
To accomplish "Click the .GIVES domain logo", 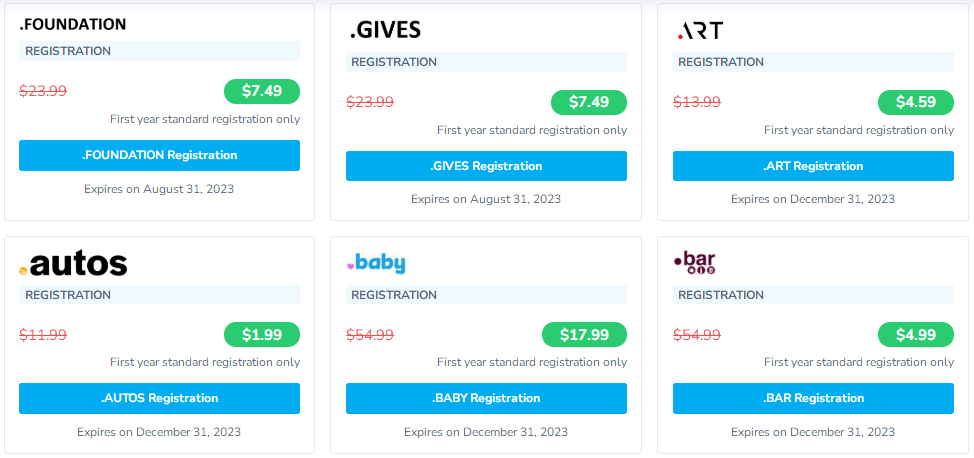I will point(385,31).
